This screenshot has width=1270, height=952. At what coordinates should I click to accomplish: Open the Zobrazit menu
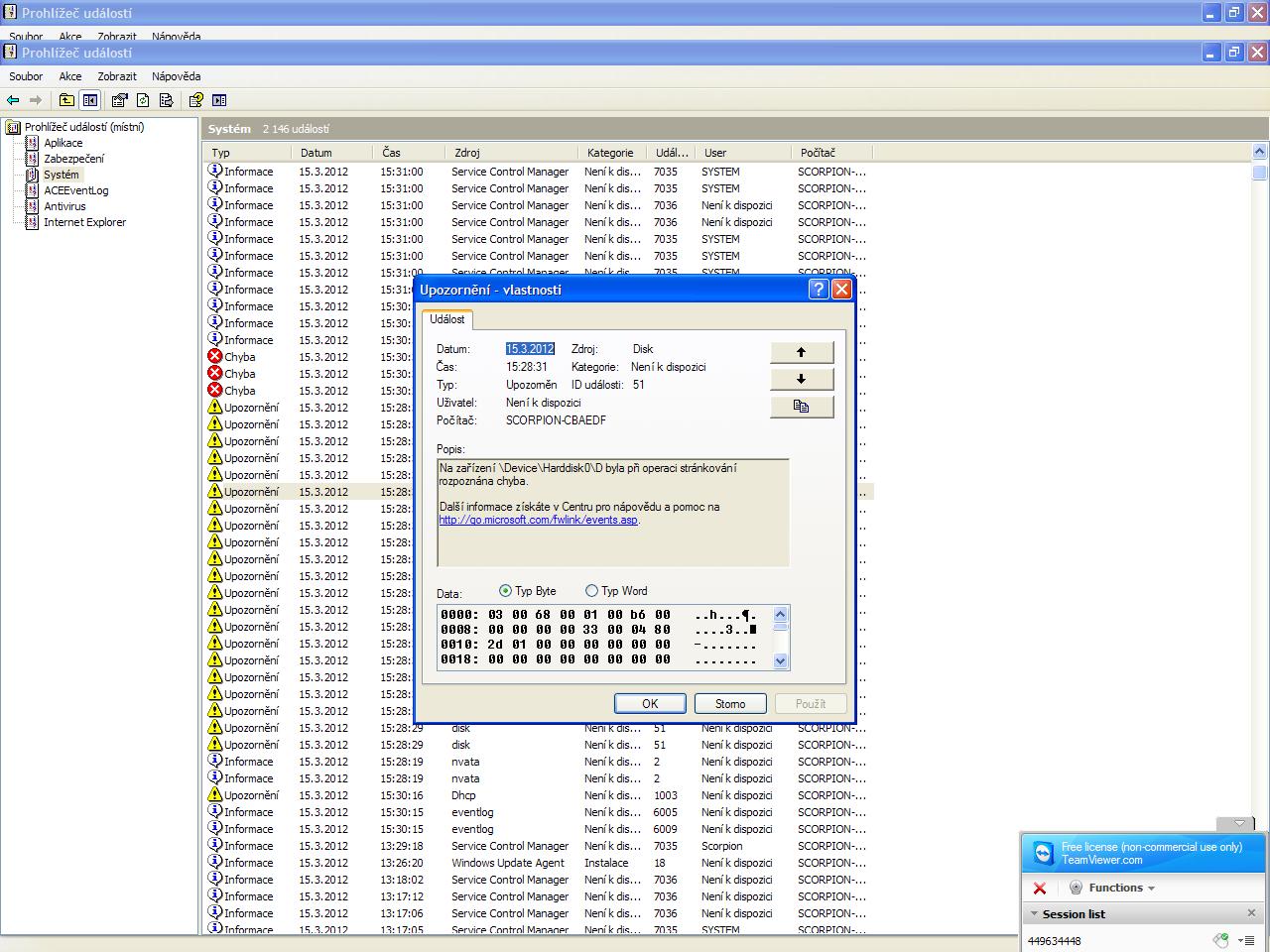click(x=117, y=76)
